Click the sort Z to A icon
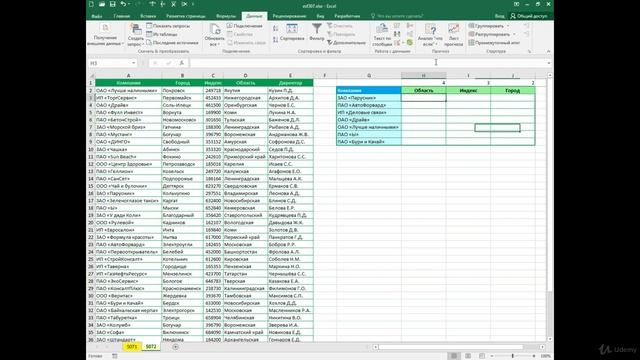The image size is (640, 360). [x=276, y=40]
